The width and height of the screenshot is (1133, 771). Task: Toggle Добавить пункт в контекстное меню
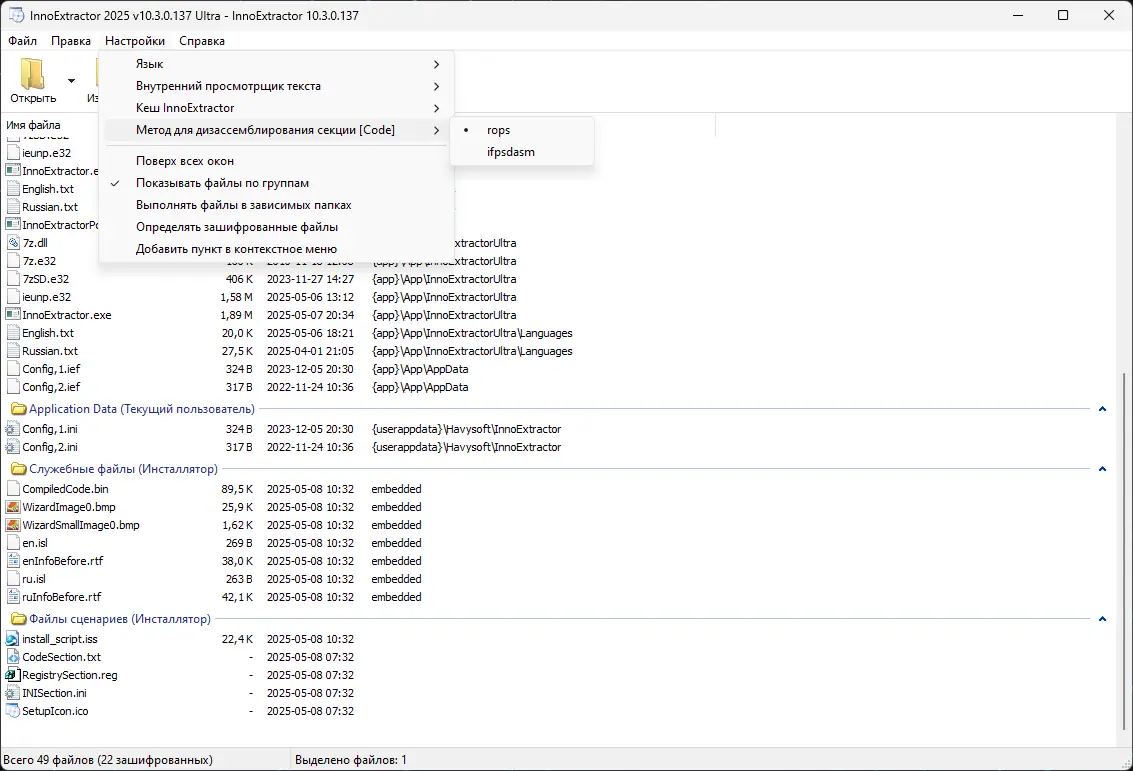[x=276, y=249]
